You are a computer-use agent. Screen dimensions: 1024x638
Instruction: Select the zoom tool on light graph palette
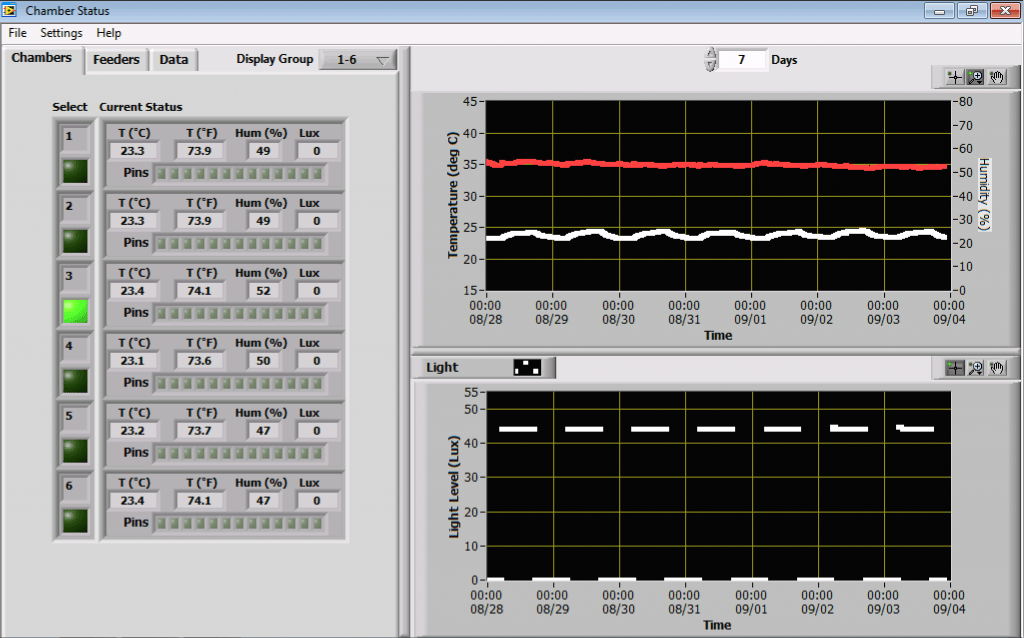click(x=975, y=368)
